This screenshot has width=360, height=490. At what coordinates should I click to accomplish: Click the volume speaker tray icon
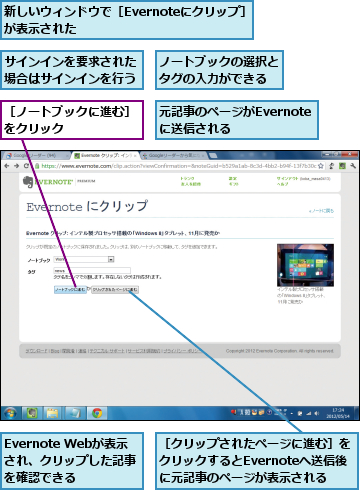point(317,413)
